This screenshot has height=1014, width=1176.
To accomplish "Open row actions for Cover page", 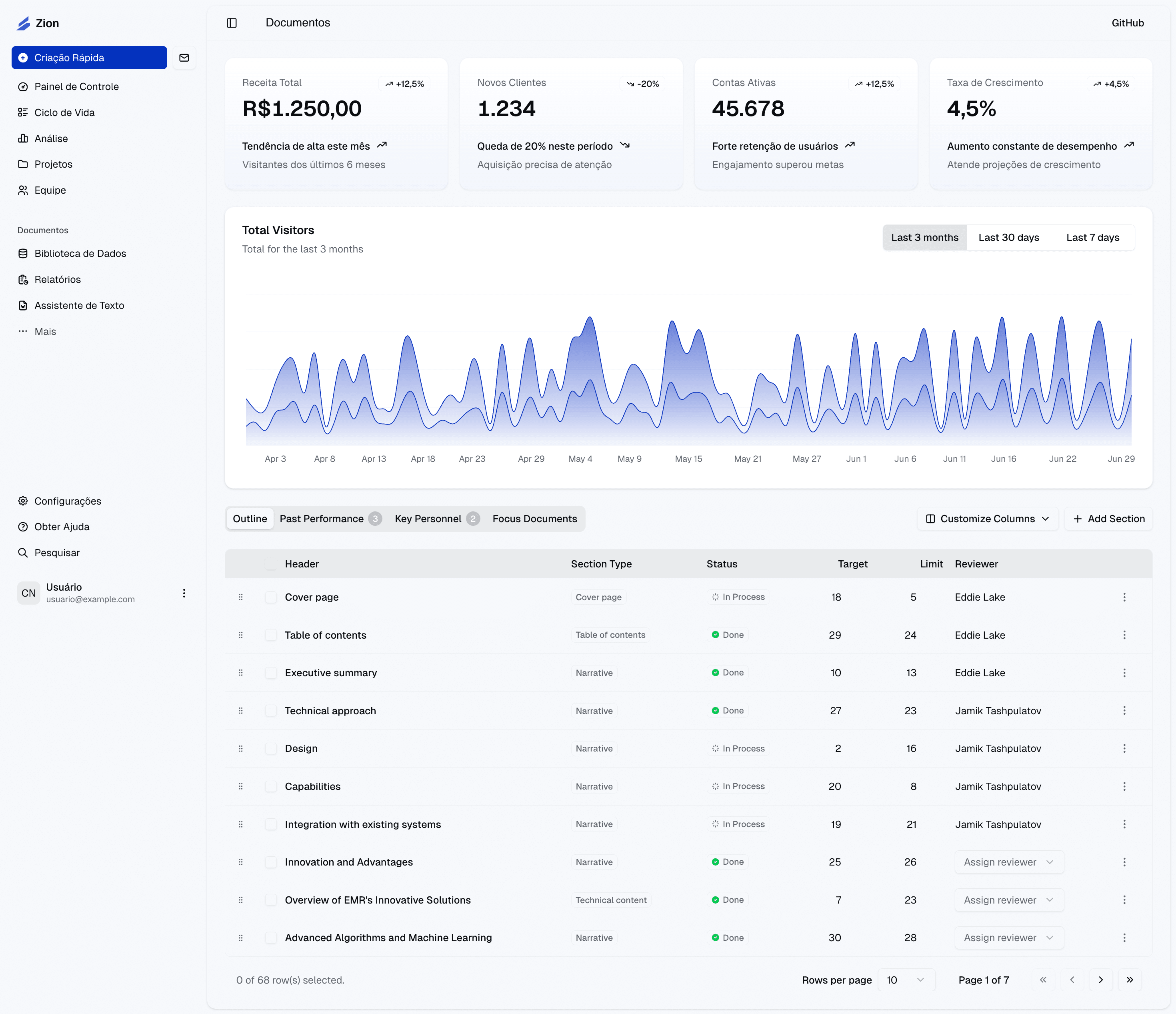I will [x=1124, y=597].
